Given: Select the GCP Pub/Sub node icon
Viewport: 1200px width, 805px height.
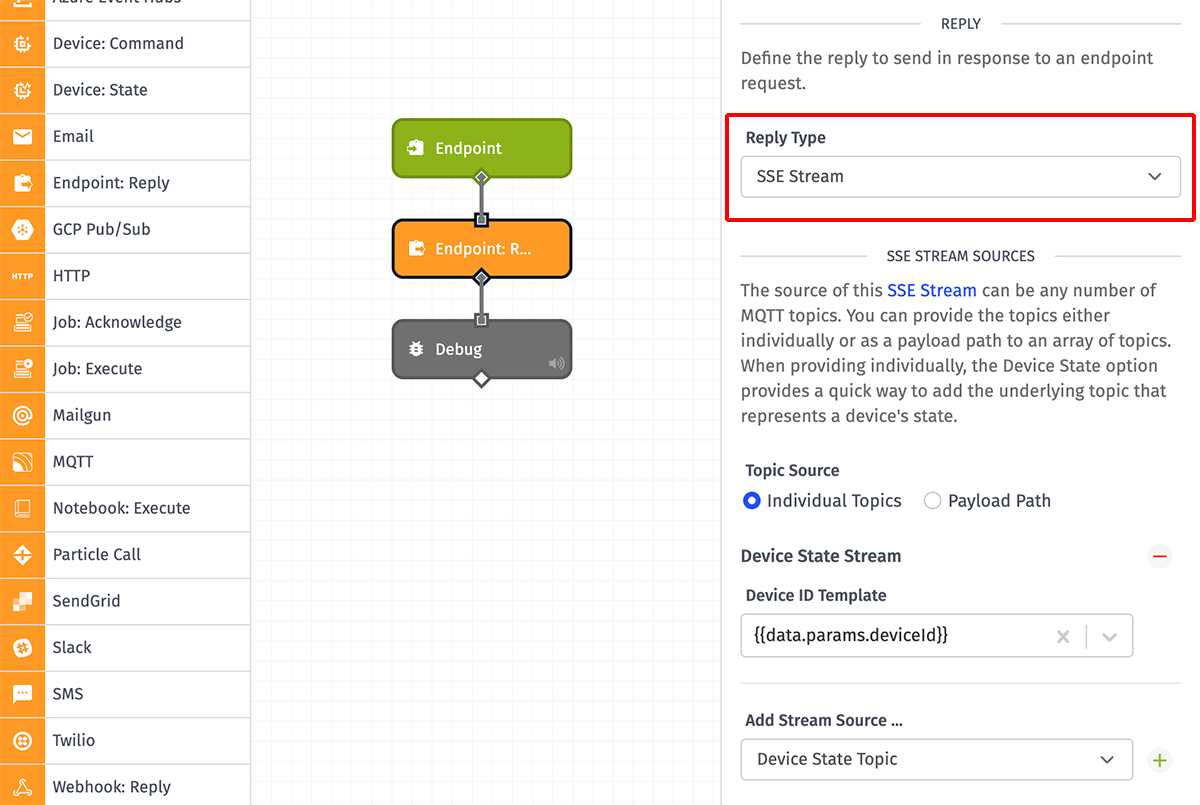Looking at the screenshot, I should pyautogui.click(x=21, y=229).
